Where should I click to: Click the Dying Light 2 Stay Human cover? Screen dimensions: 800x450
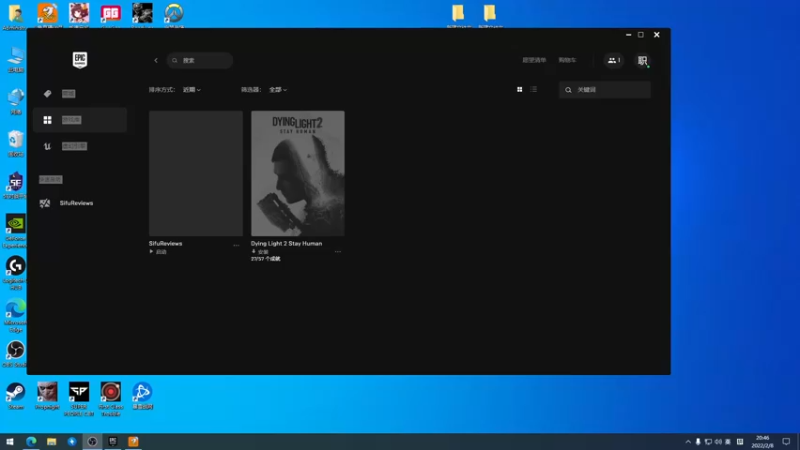click(x=297, y=173)
